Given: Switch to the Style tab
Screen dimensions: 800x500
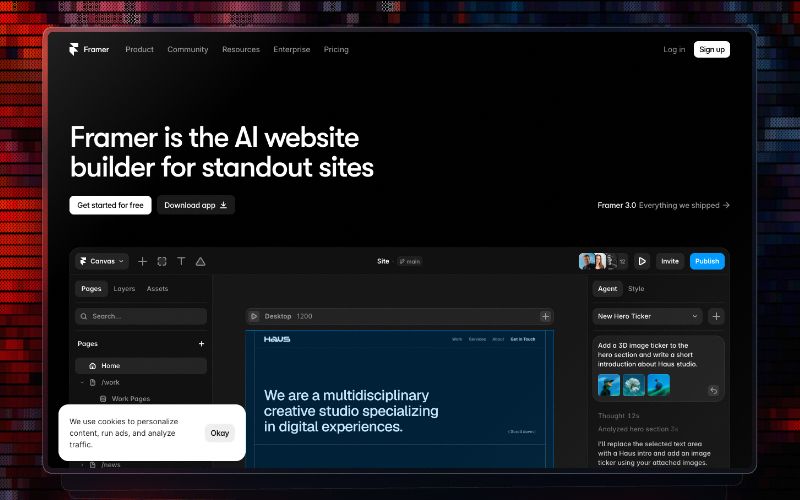Looking at the screenshot, I should point(636,289).
